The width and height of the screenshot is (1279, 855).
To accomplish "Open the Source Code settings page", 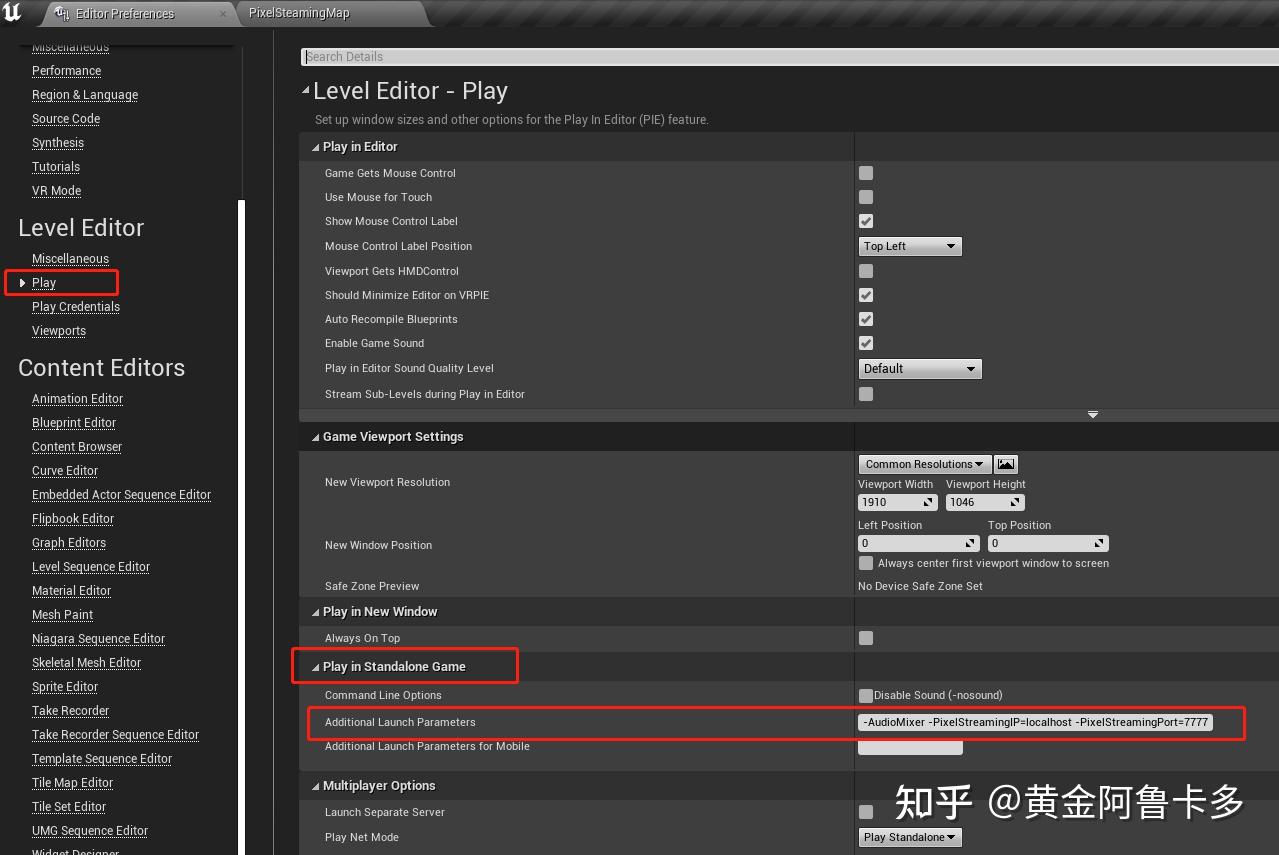I will [65, 118].
